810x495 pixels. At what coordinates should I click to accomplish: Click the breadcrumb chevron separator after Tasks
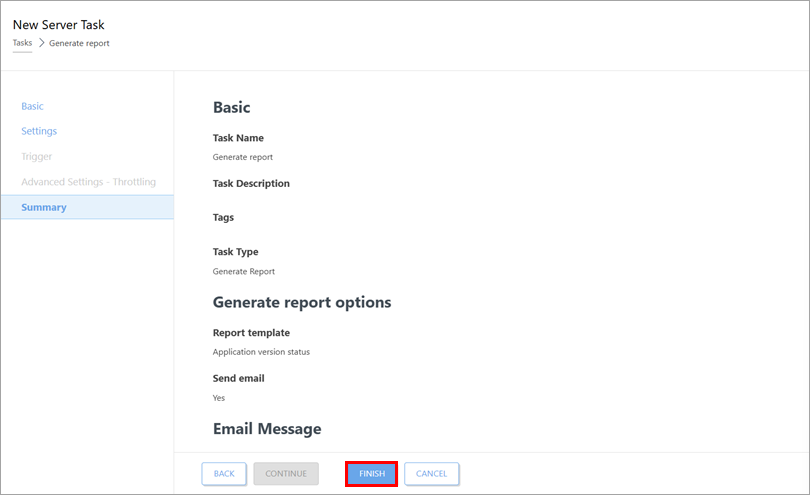41,43
